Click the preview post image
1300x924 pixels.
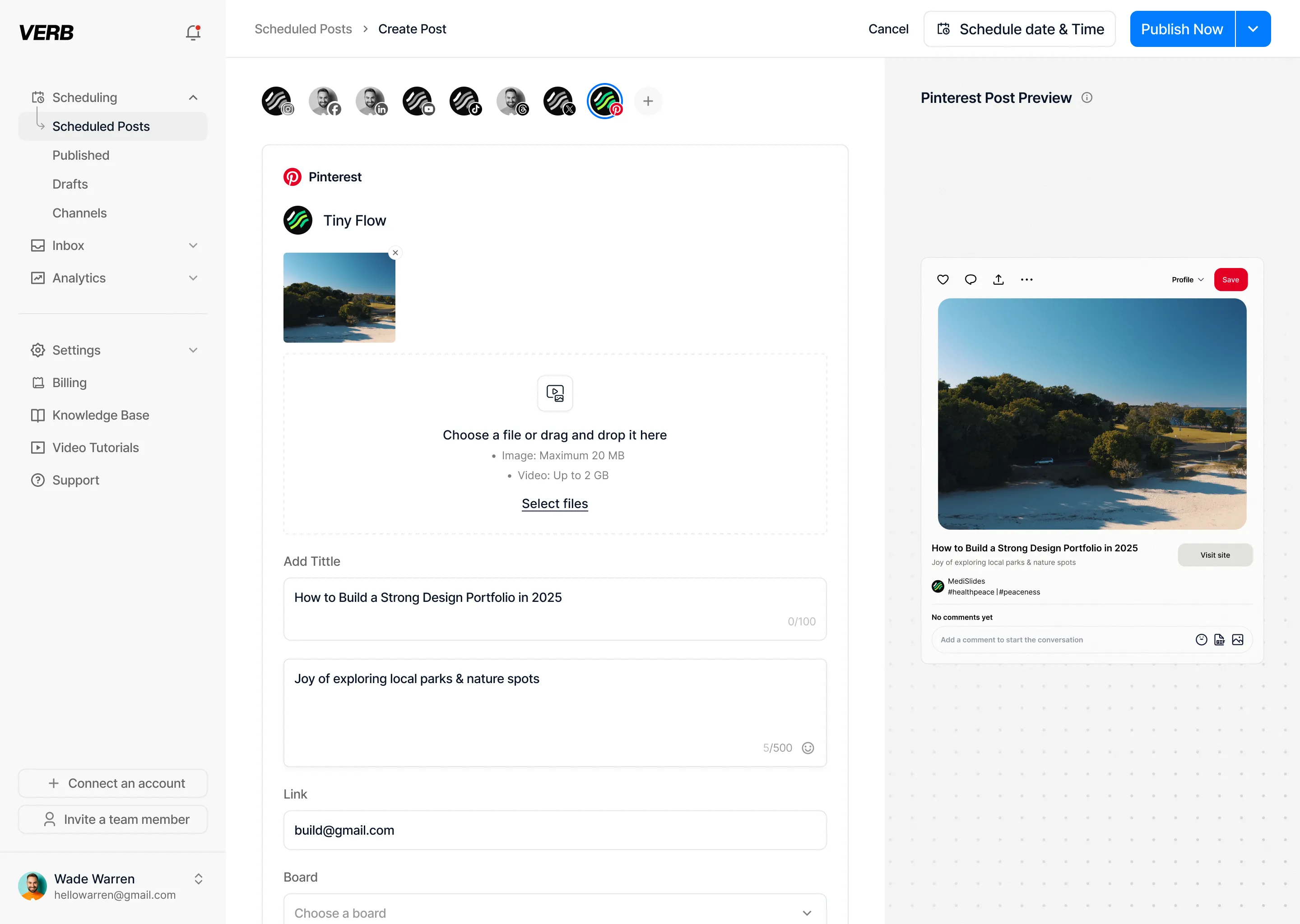pos(1091,414)
